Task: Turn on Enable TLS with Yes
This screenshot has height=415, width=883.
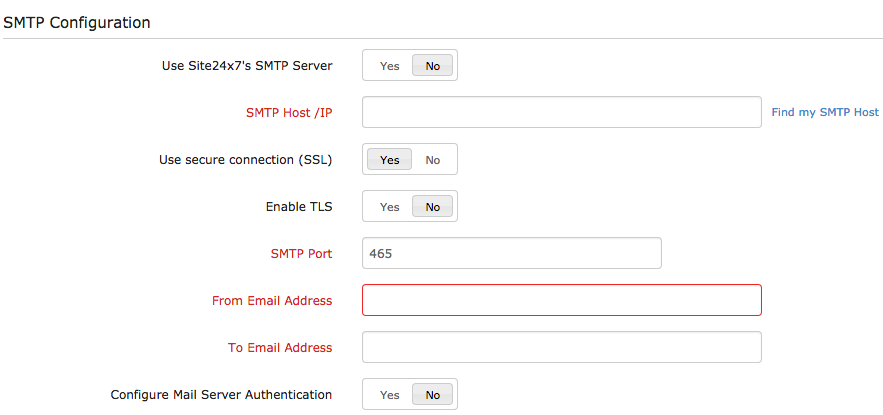Action: pyautogui.click(x=389, y=207)
